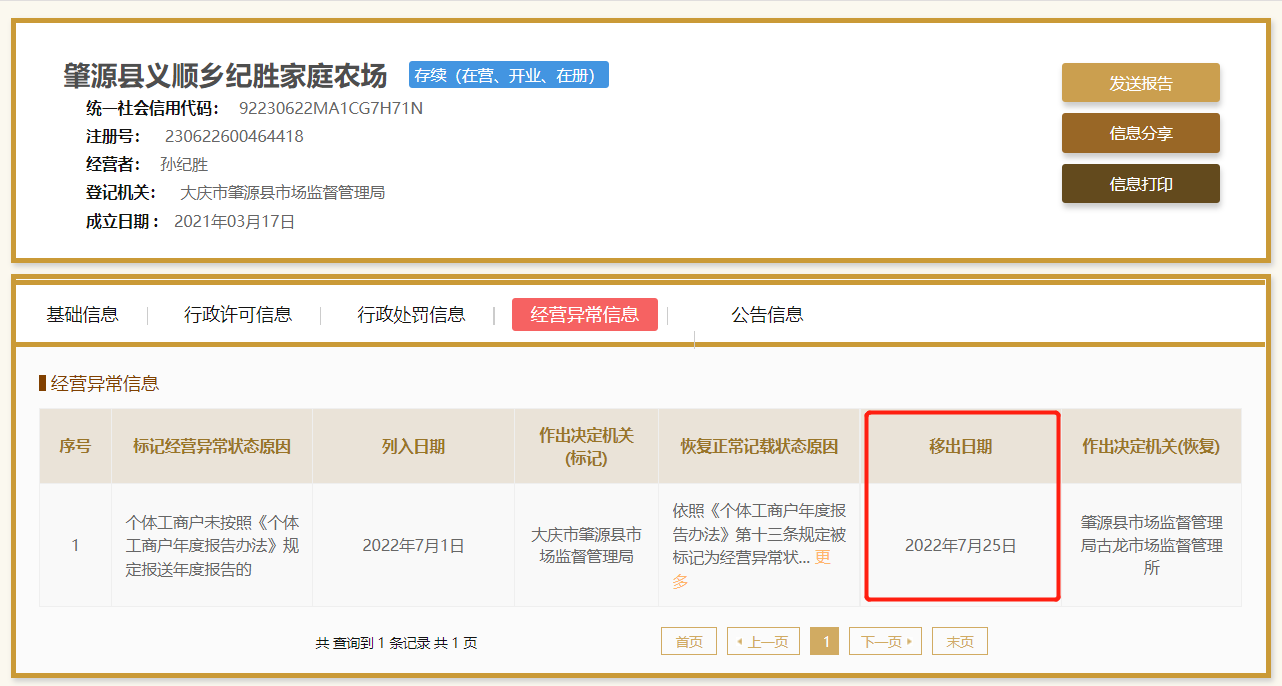Select the 2022年7月25日 removal date cell

tap(960, 546)
